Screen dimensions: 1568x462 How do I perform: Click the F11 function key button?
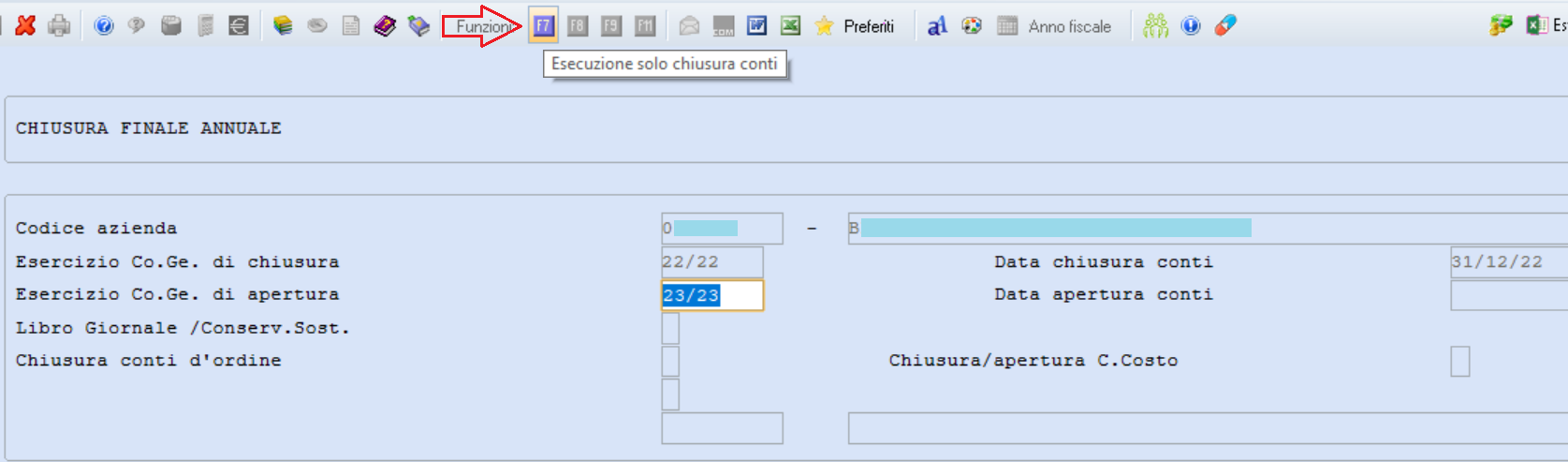[x=645, y=26]
